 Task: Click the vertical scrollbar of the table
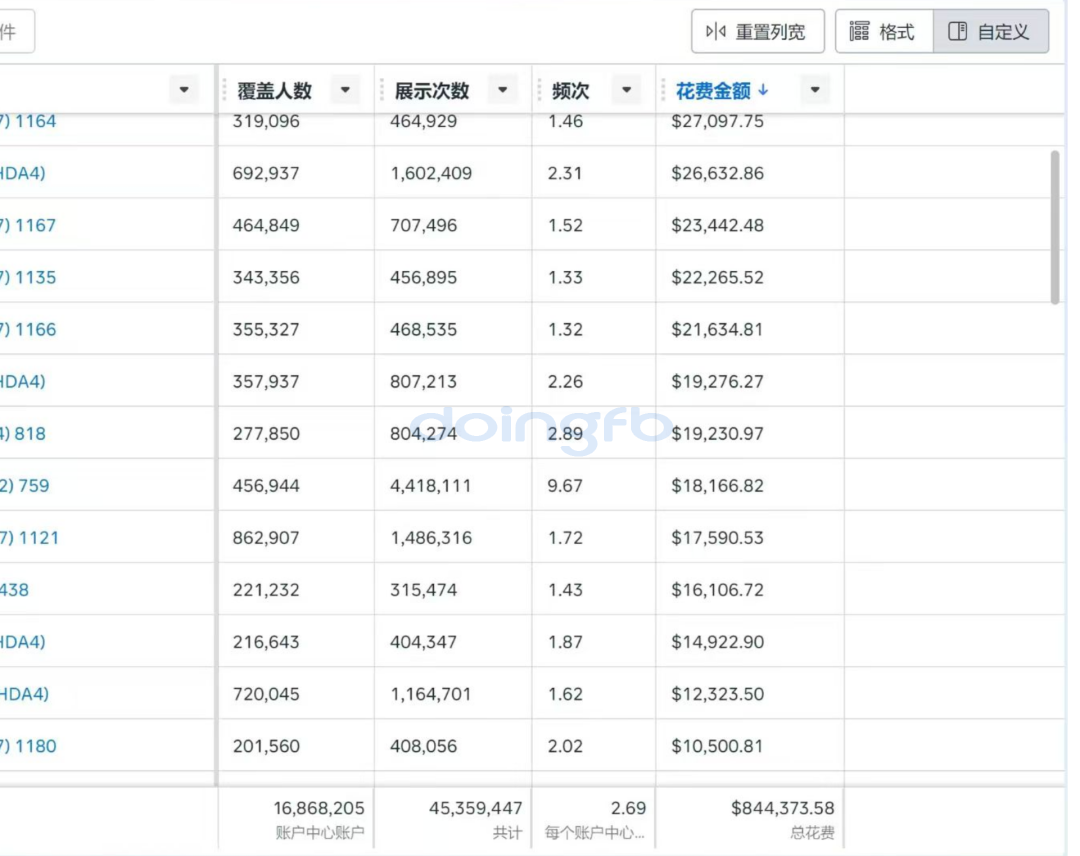(x=1055, y=227)
